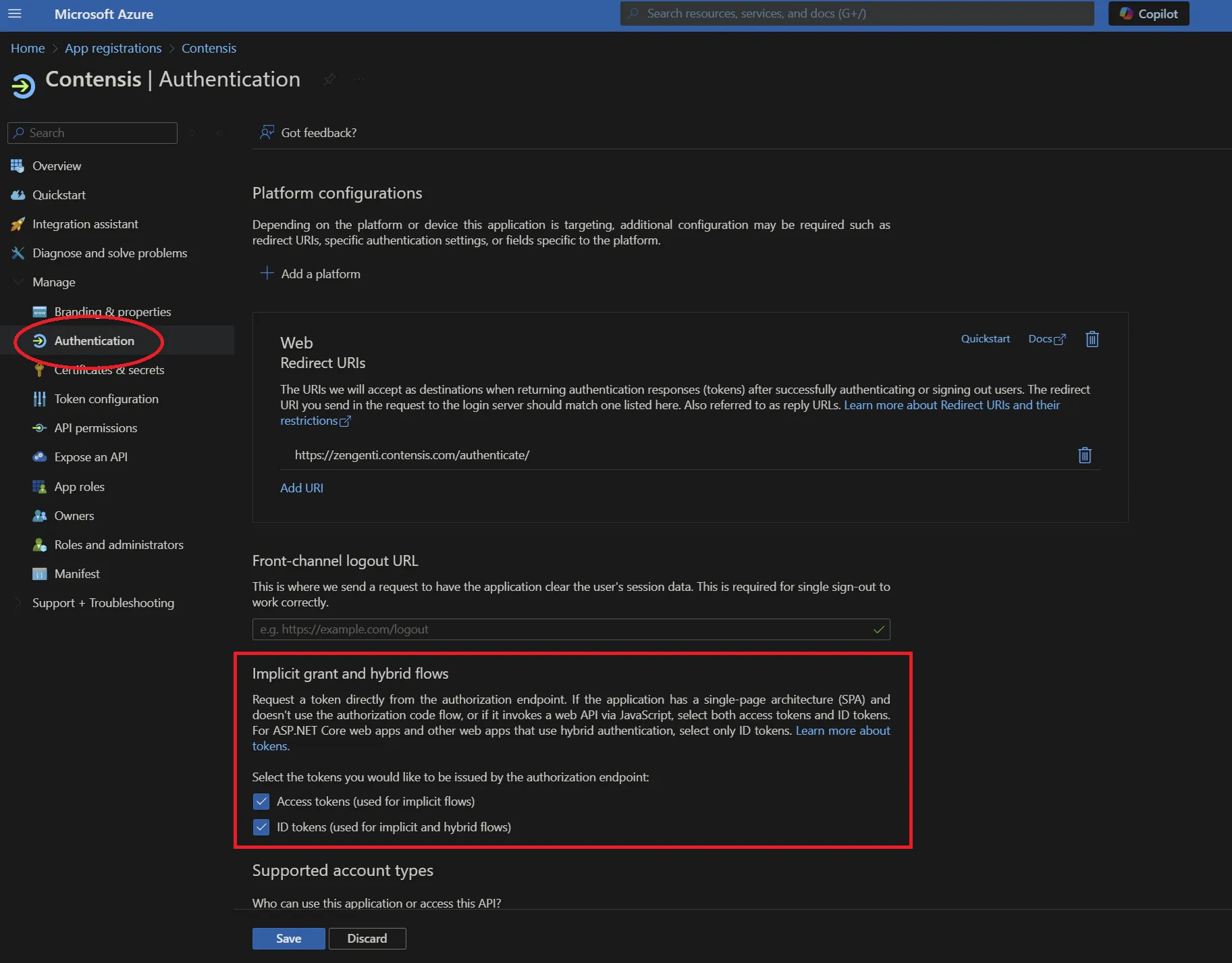Open the Azure portal hamburger menu
Image resolution: width=1232 pixels, height=963 pixels.
(x=15, y=14)
